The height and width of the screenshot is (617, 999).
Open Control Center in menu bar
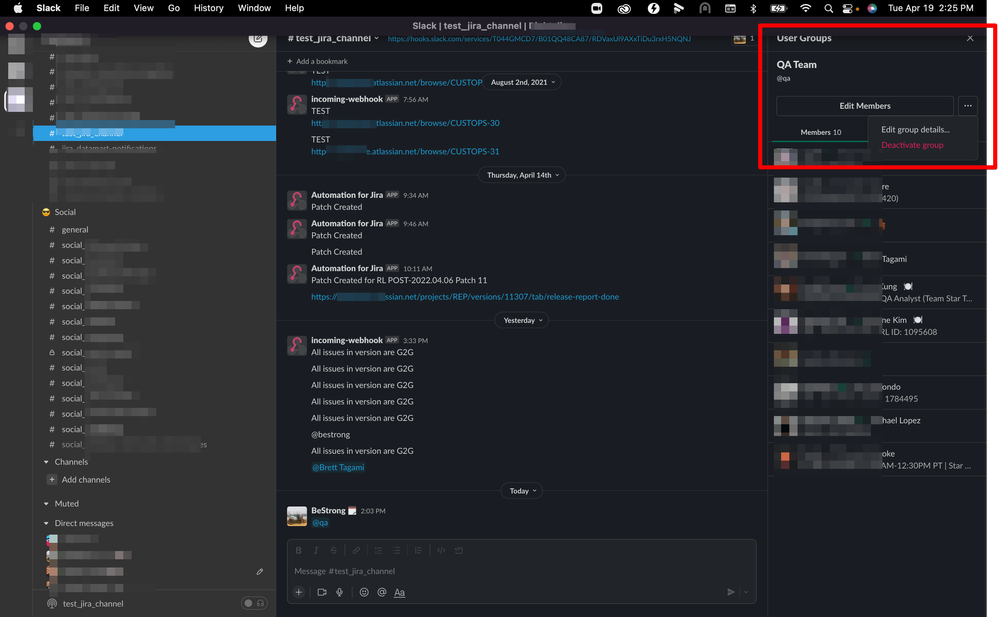coord(849,8)
